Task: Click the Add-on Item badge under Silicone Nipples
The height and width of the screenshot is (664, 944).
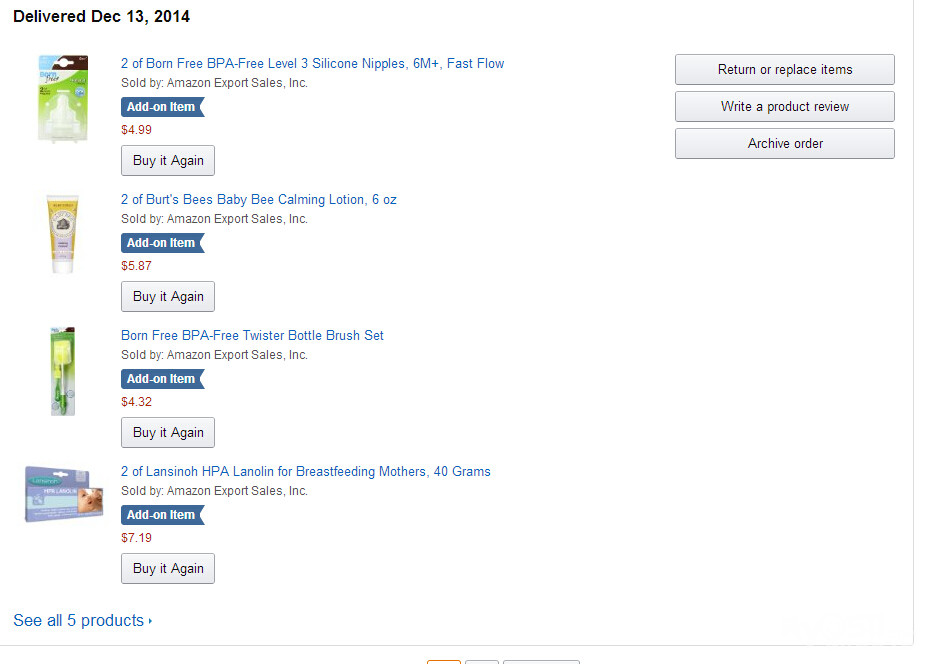Action: point(163,107)
